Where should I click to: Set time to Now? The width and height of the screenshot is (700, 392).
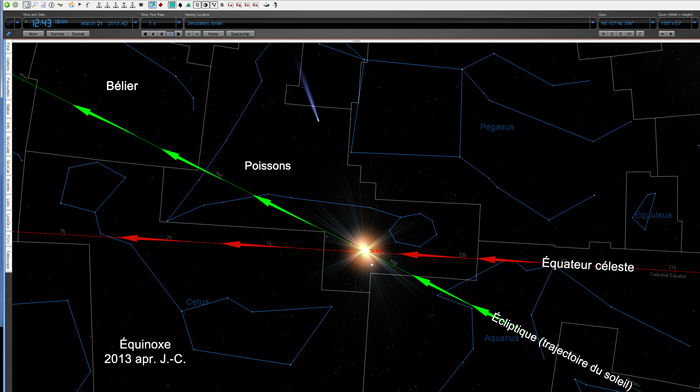point(33,34)
